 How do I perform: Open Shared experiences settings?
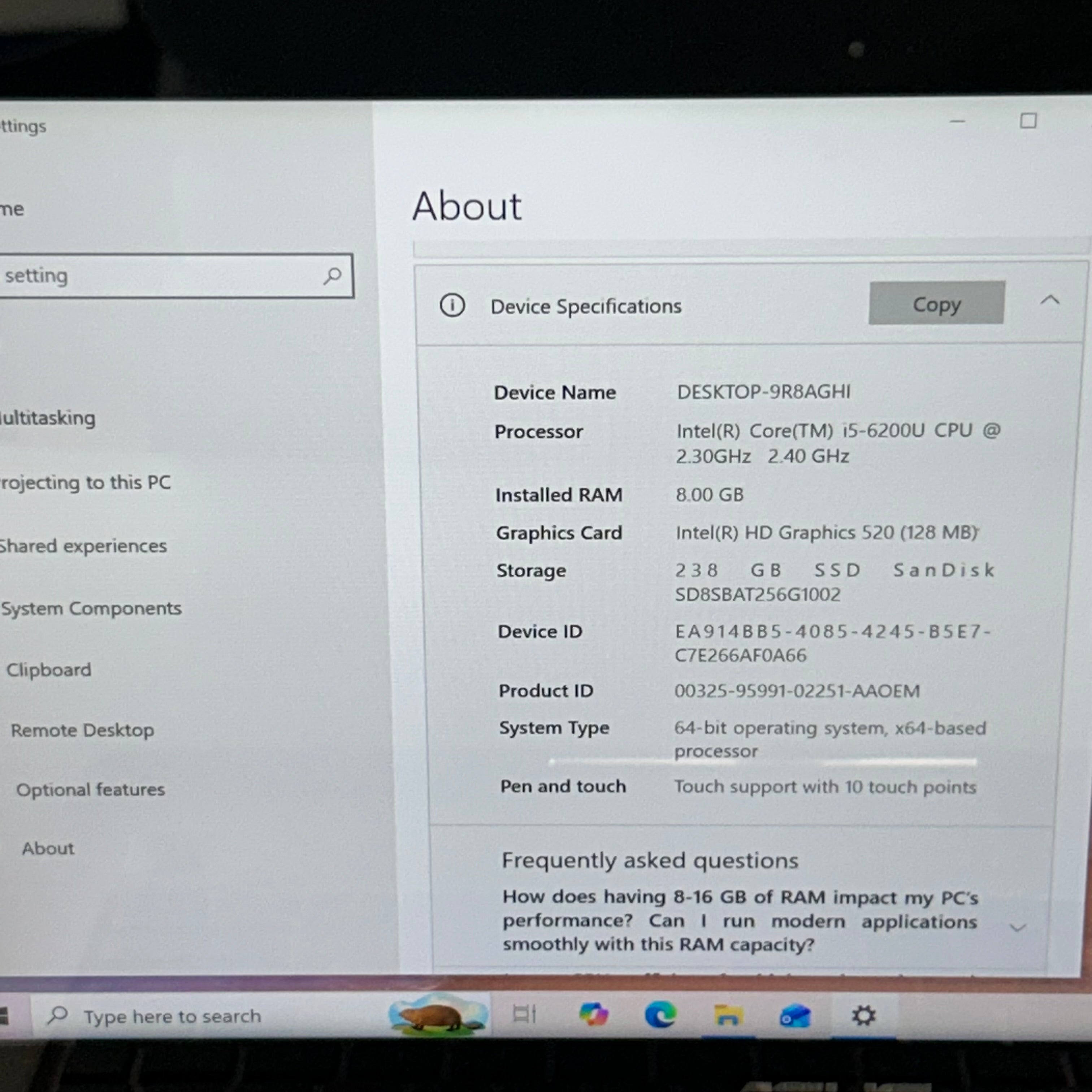tap(83, 546)
